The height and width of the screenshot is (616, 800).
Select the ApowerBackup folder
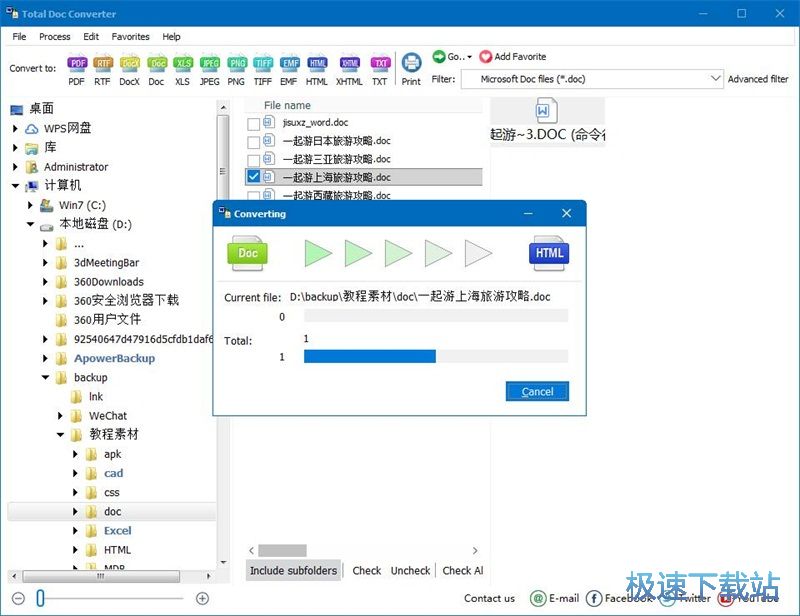coord(114,358)
